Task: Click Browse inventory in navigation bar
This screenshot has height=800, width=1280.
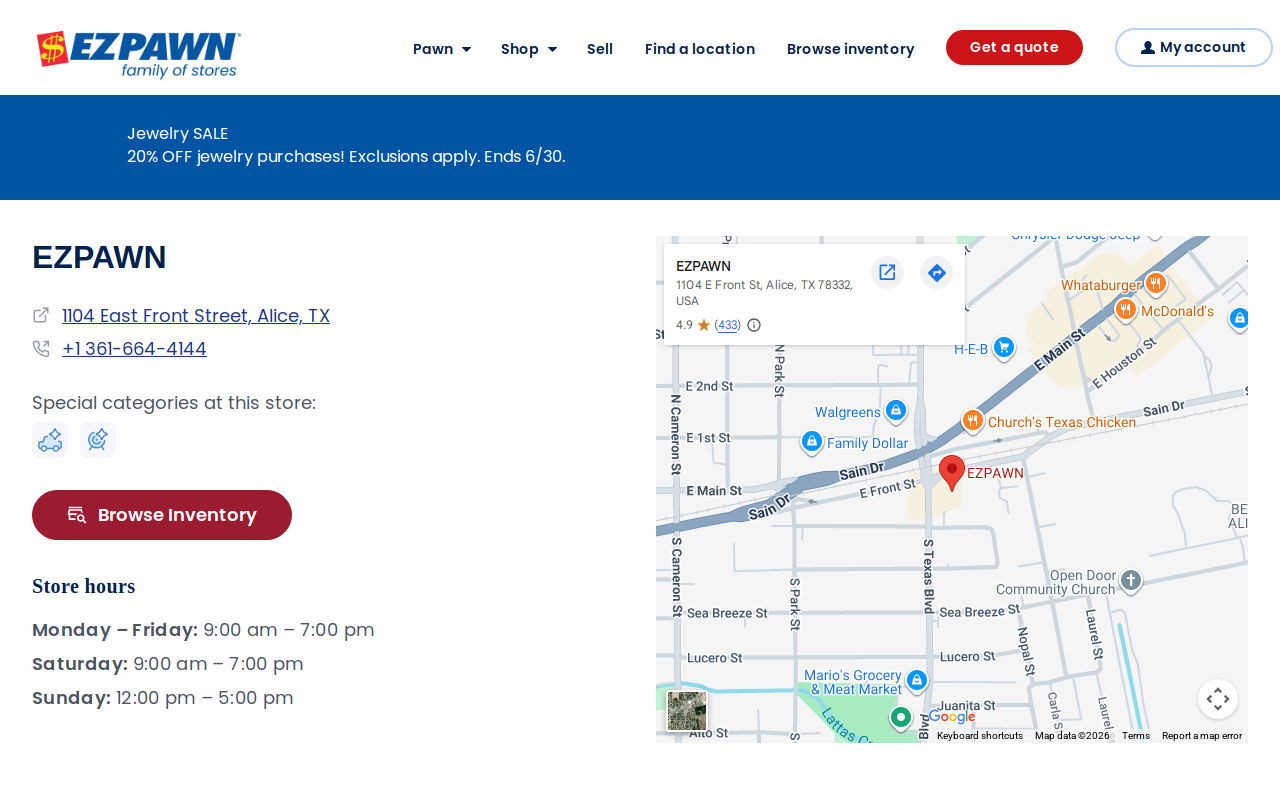Action: [850, 49]
